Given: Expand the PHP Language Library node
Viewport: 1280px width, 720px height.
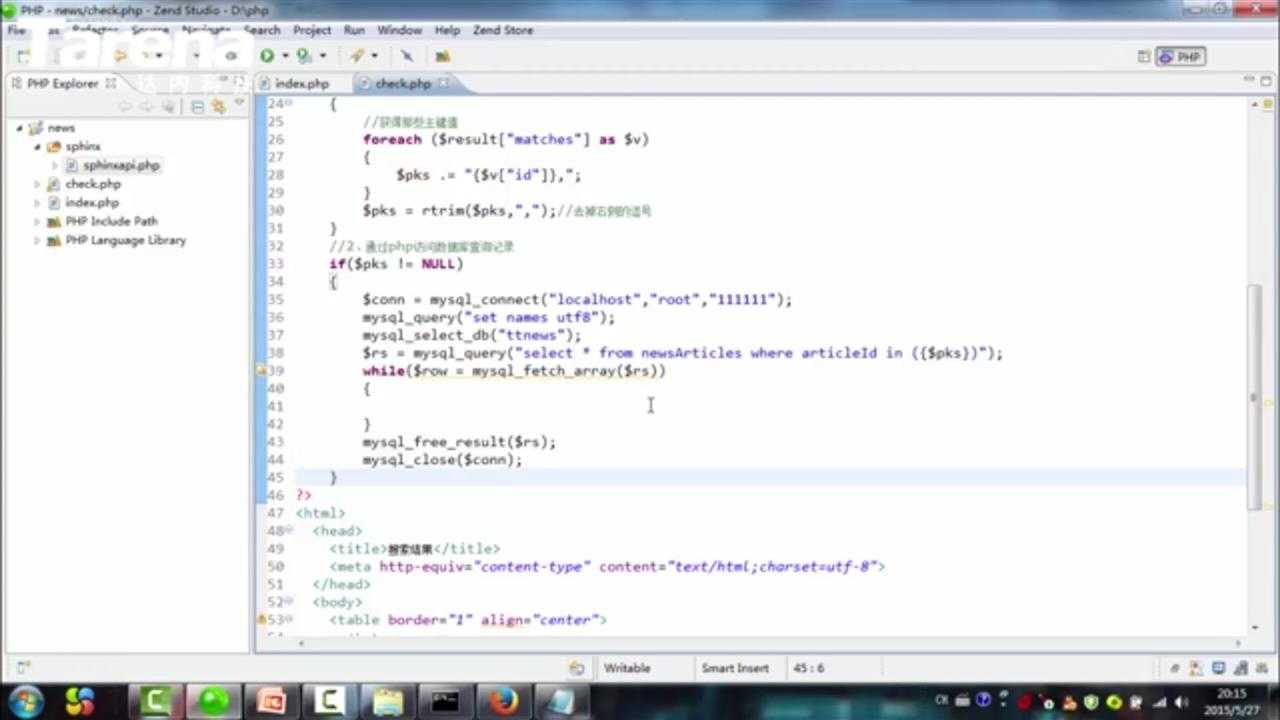Looking at the screenshot, I should tap(38, 240).
